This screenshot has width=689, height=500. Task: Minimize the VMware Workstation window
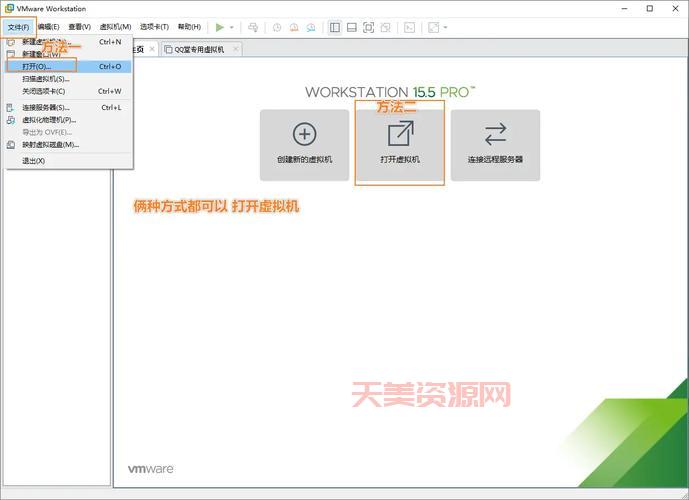(625, 8)
